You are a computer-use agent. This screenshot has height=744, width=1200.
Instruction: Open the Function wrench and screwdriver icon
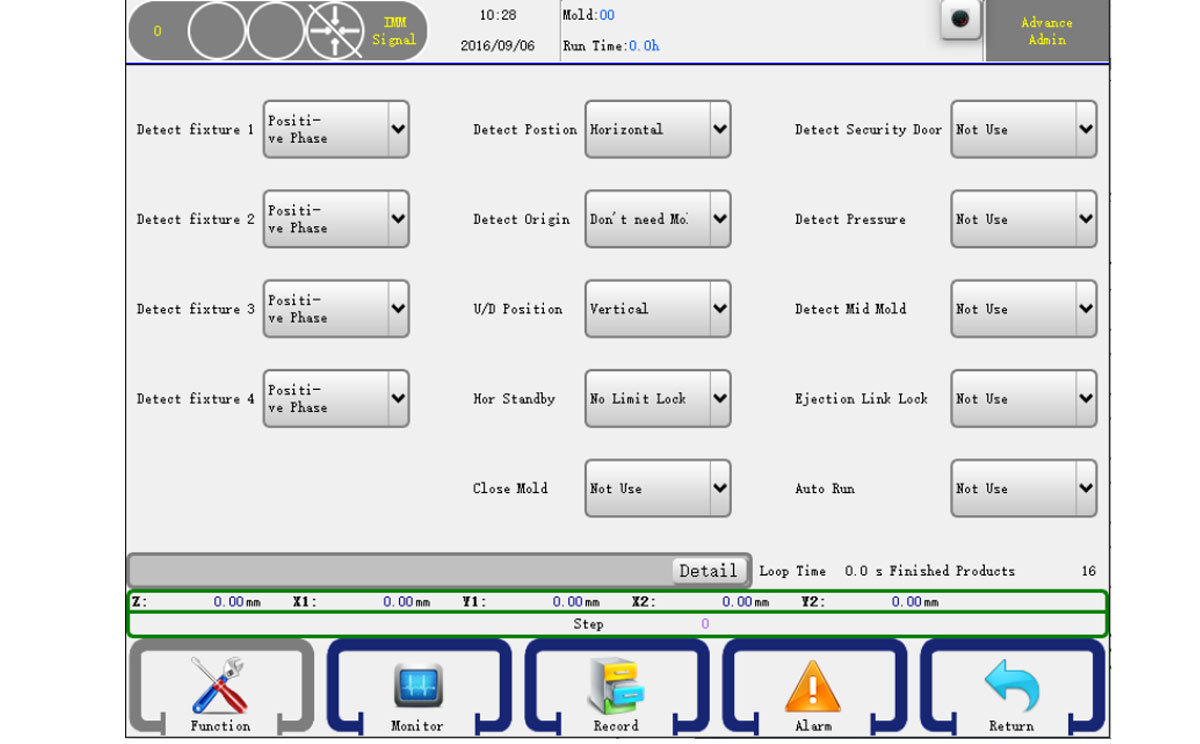[220, 686]
